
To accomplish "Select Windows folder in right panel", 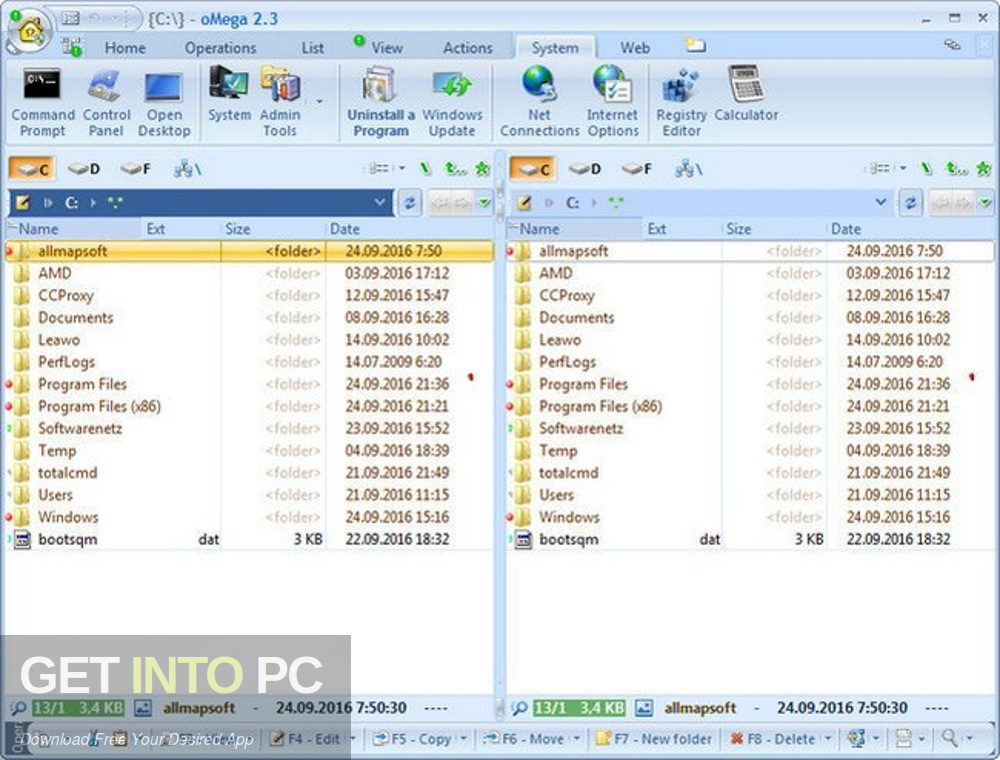I will coord(750,516).
